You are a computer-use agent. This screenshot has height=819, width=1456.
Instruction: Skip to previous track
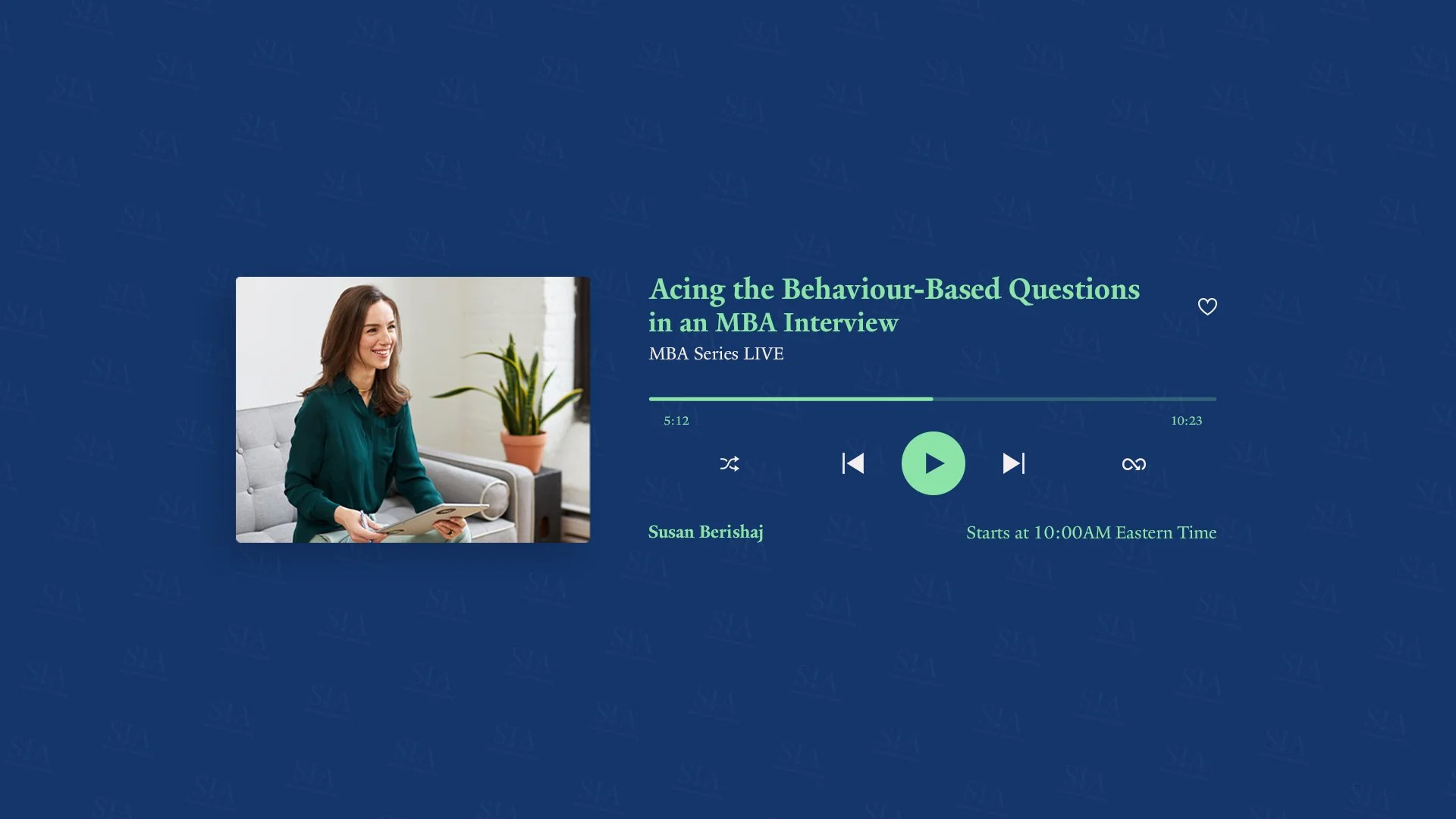pos(853,463)
